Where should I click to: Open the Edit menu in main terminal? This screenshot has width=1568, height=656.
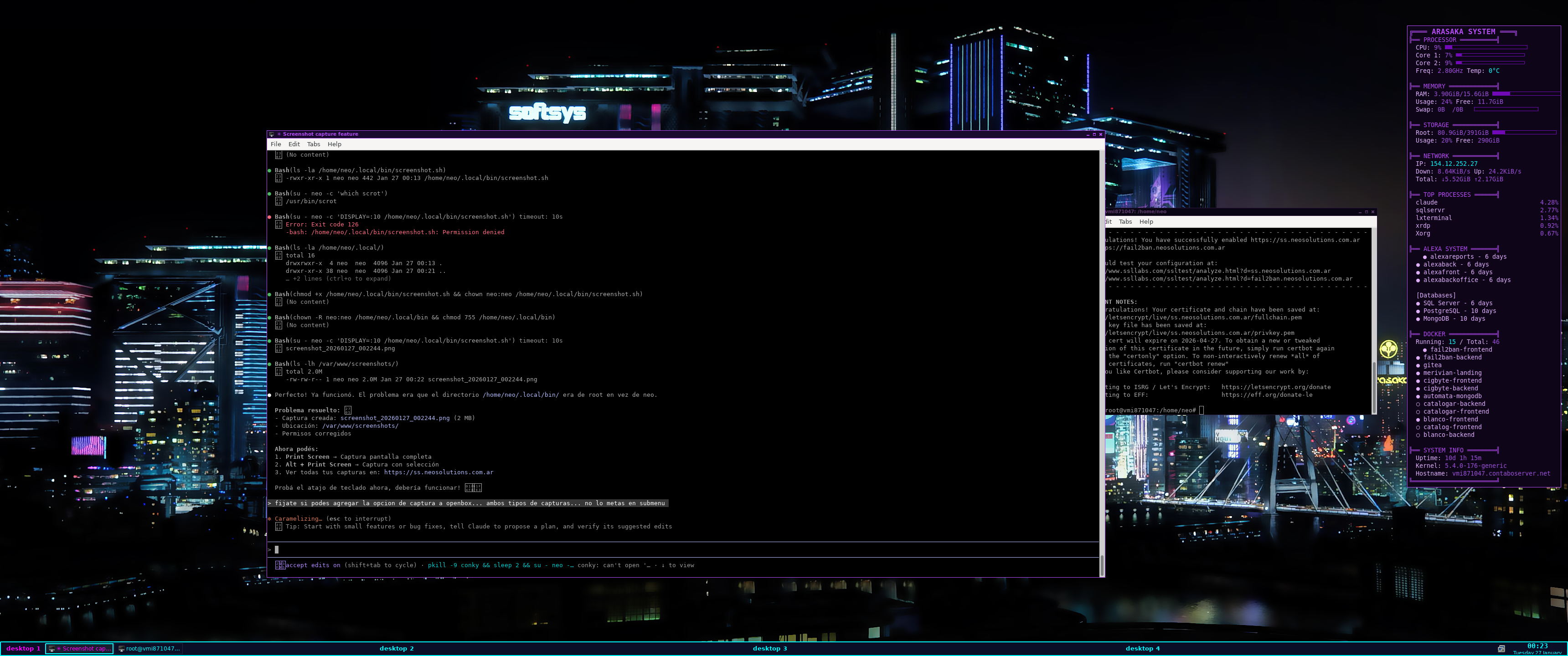294,144
